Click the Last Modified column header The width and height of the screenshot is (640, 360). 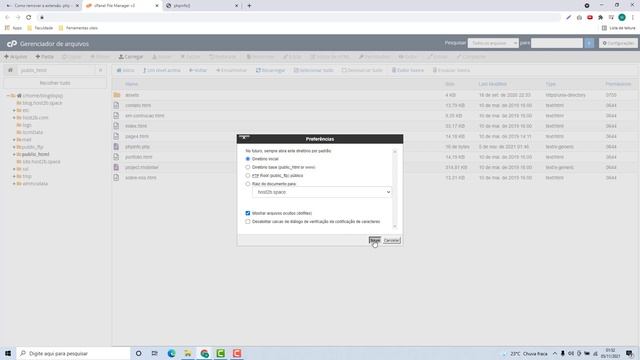click(493, 84)
